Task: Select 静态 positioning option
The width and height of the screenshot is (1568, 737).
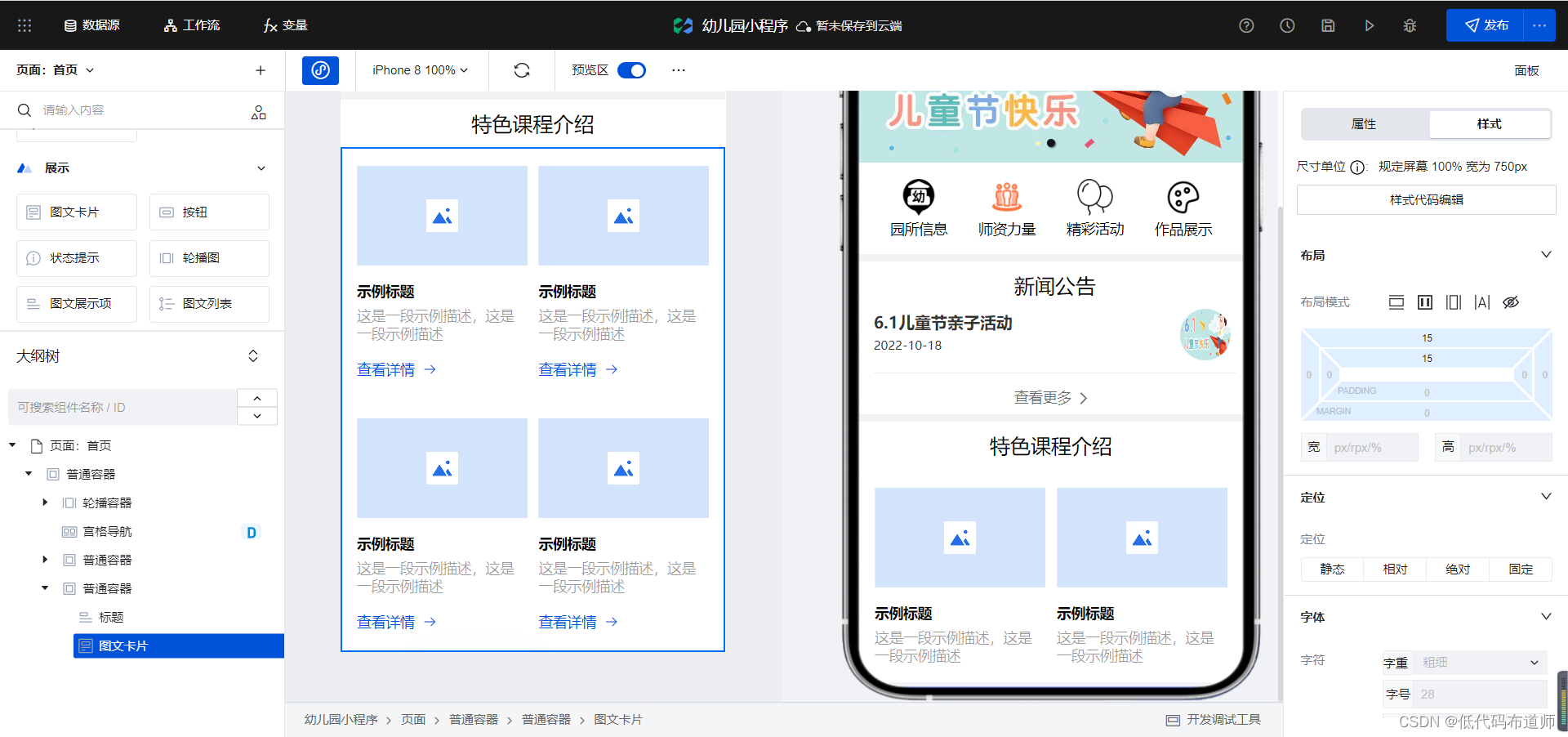Action: 1332,569
